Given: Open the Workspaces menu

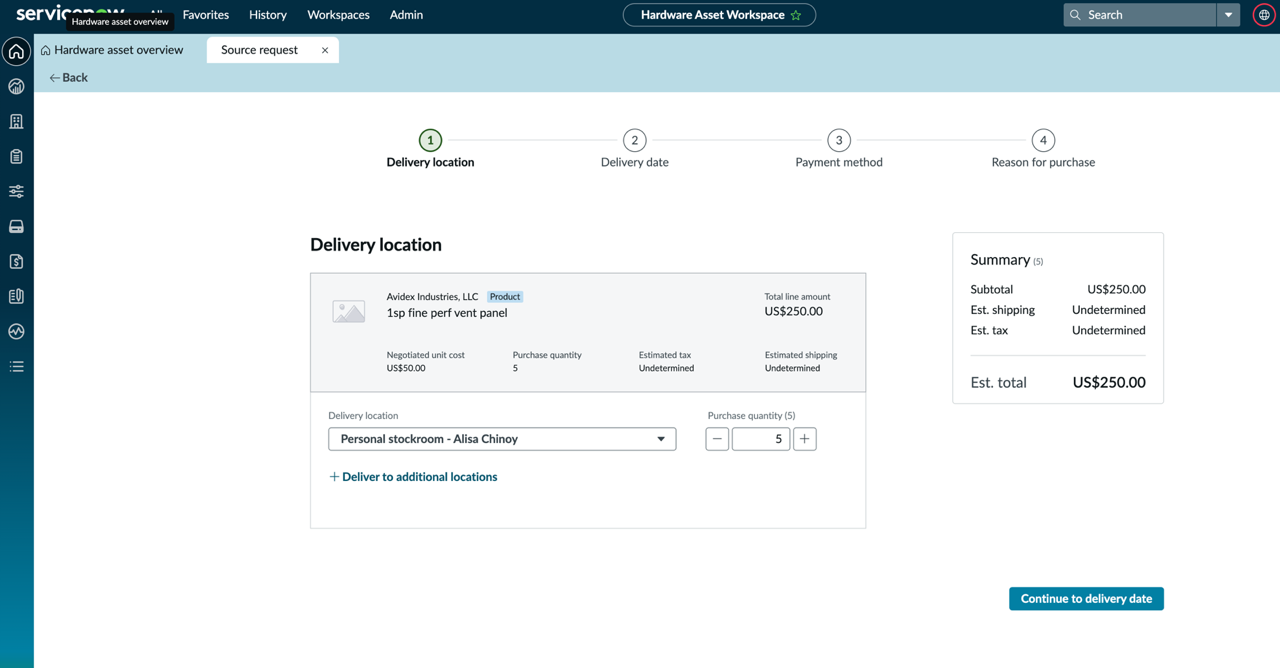Looking at the screenshot, I should (338, 15).
